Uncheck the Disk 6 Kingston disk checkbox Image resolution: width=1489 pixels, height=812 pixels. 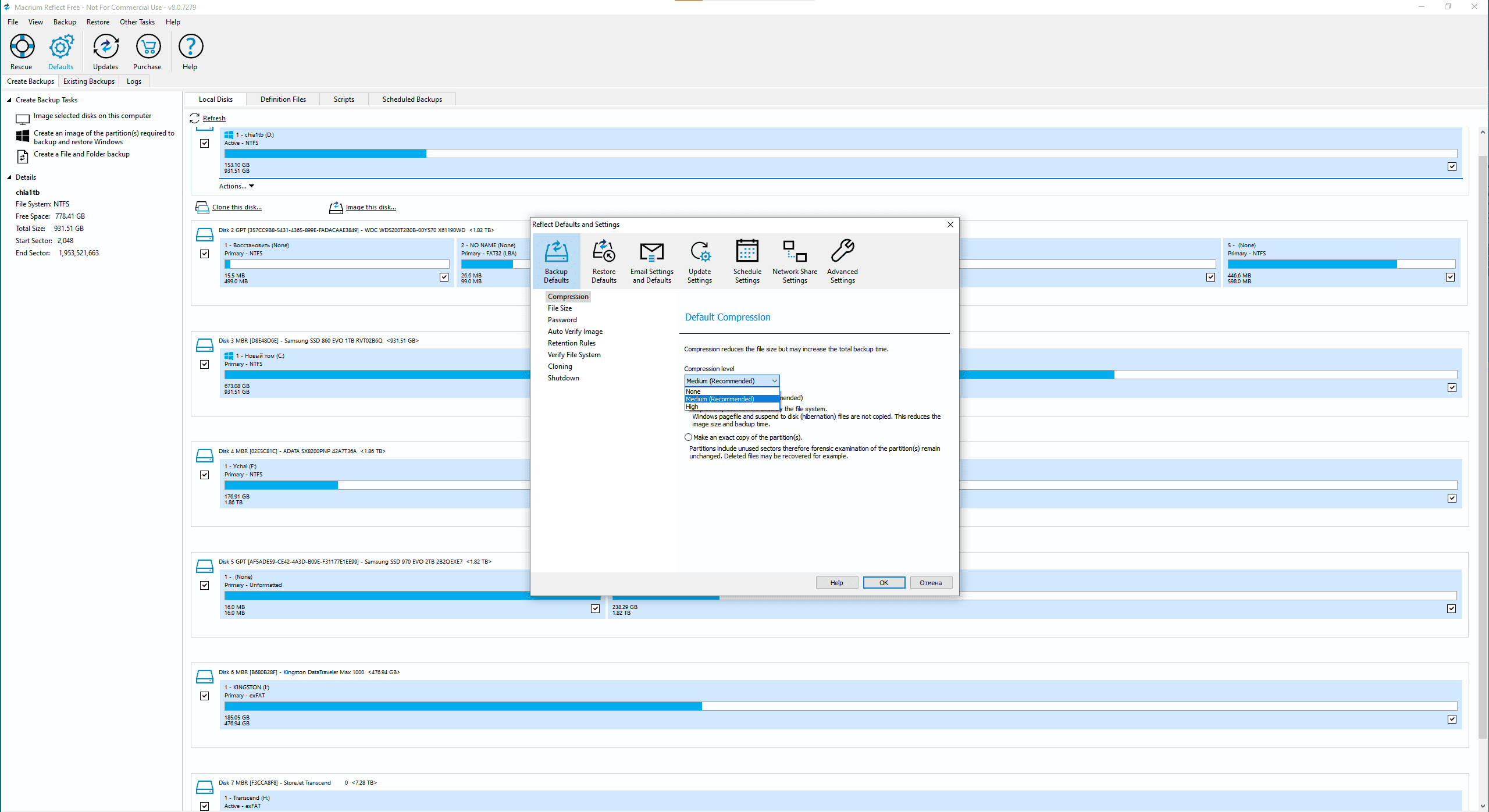pos(205,696)
